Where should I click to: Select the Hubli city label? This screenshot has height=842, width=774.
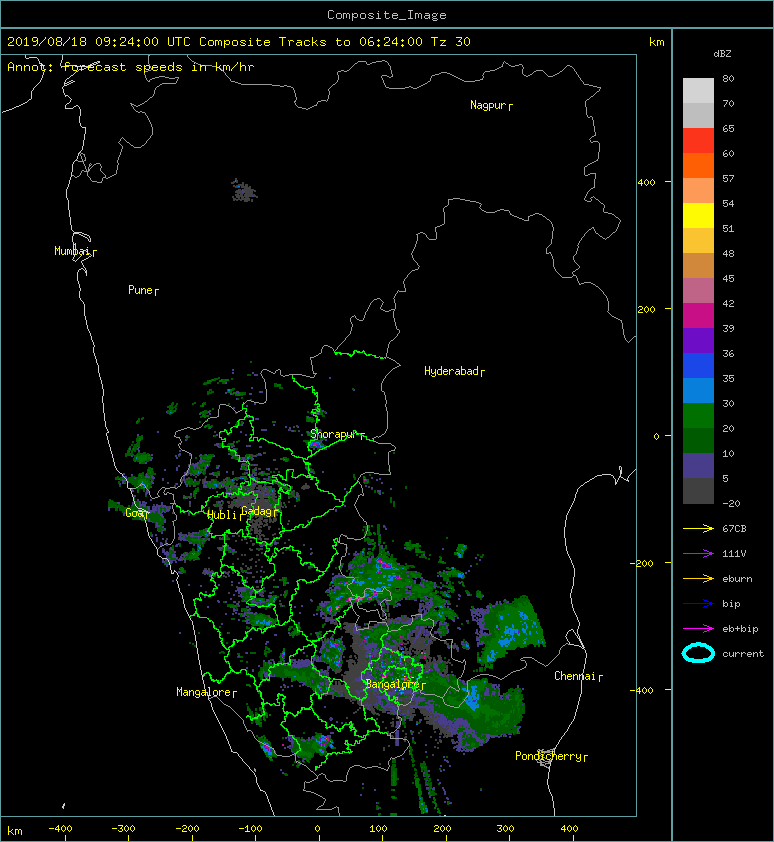tap(225, 515)
